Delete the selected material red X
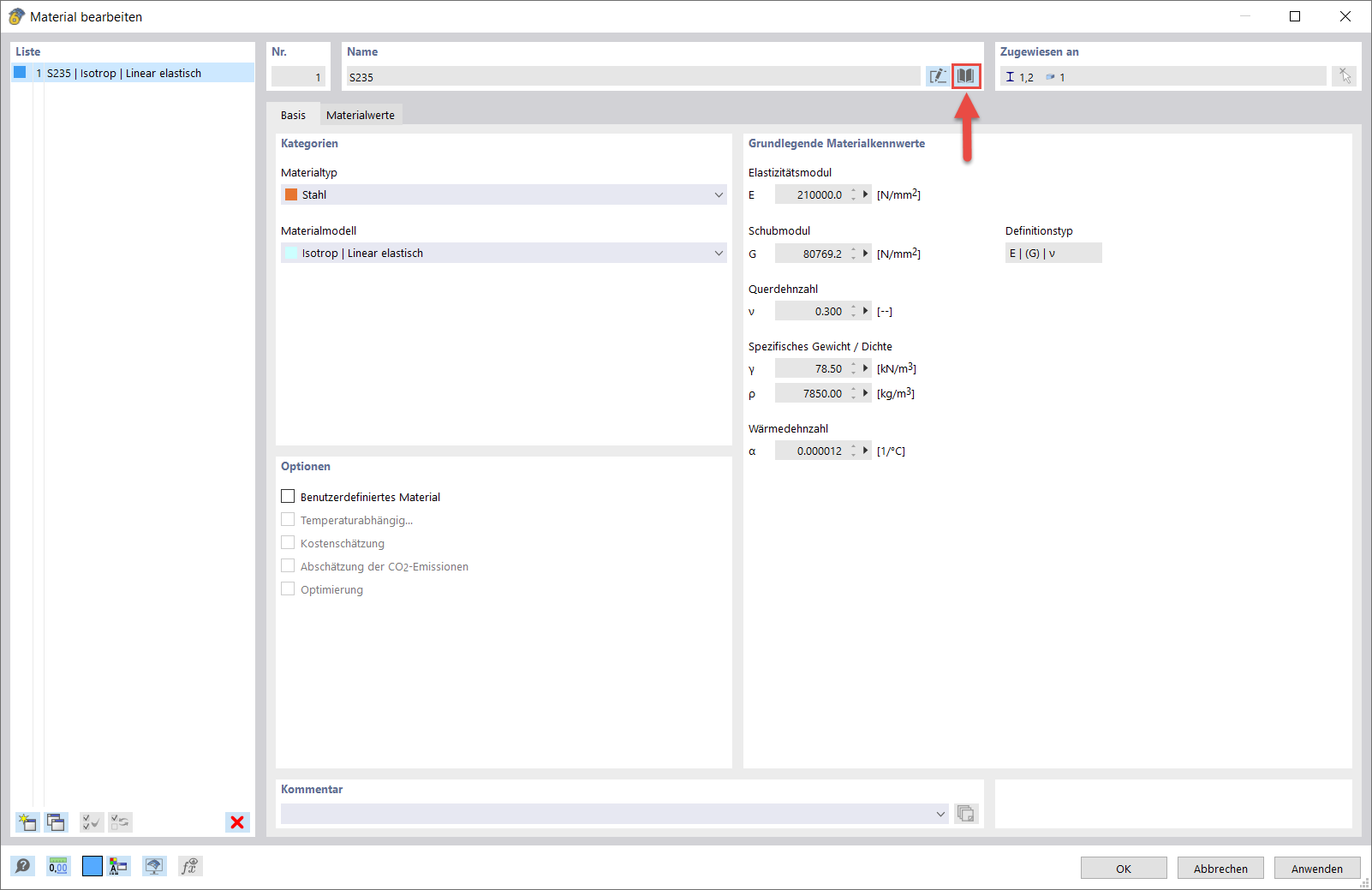 point(237,822)
